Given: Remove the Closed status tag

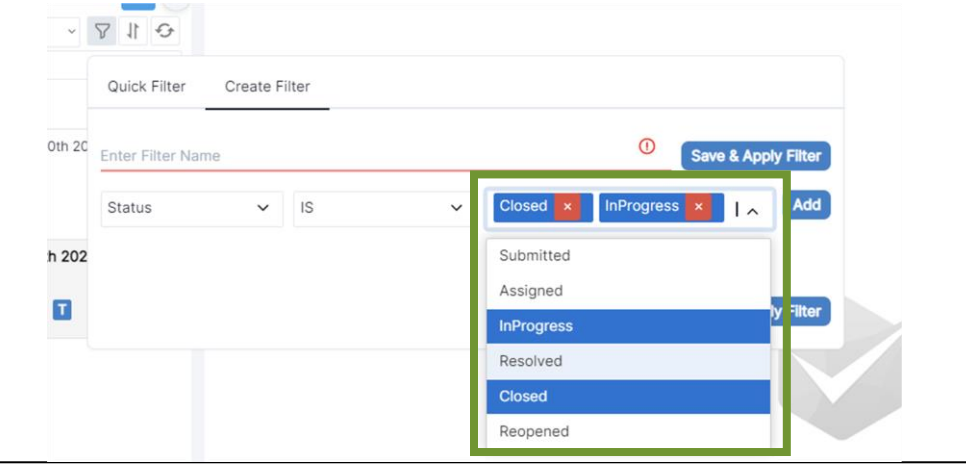Looking at the screenshot, I should (x=567, y=207).
